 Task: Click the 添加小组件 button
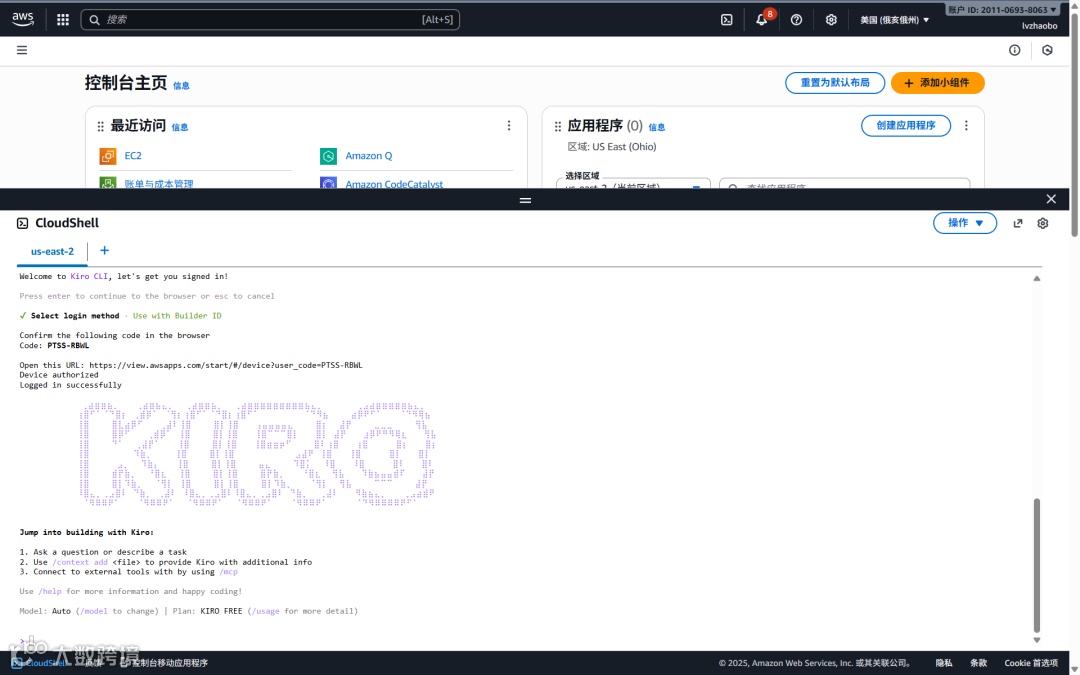[x=937, y=83]
